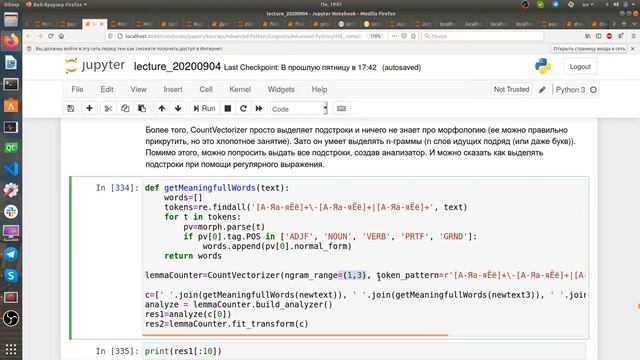Dismiss the network login notification bar
Viewport: 640px width, 360px height.
point(633,49)
